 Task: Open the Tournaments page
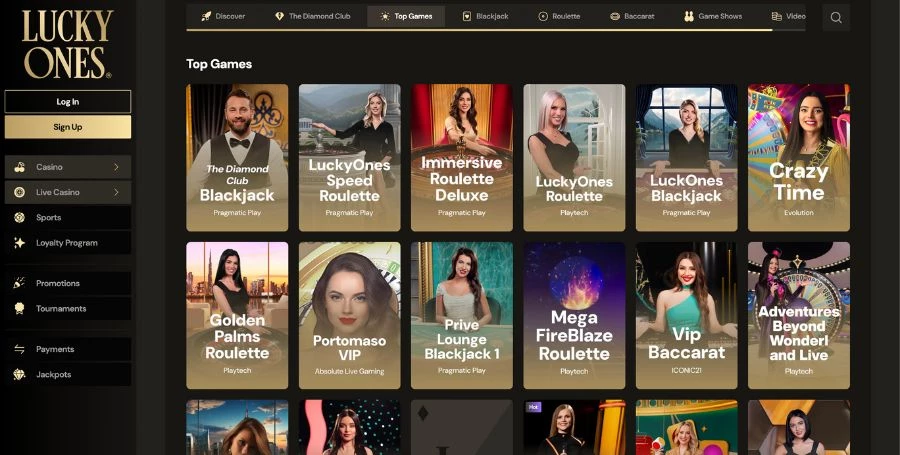(x=68, y=308)
